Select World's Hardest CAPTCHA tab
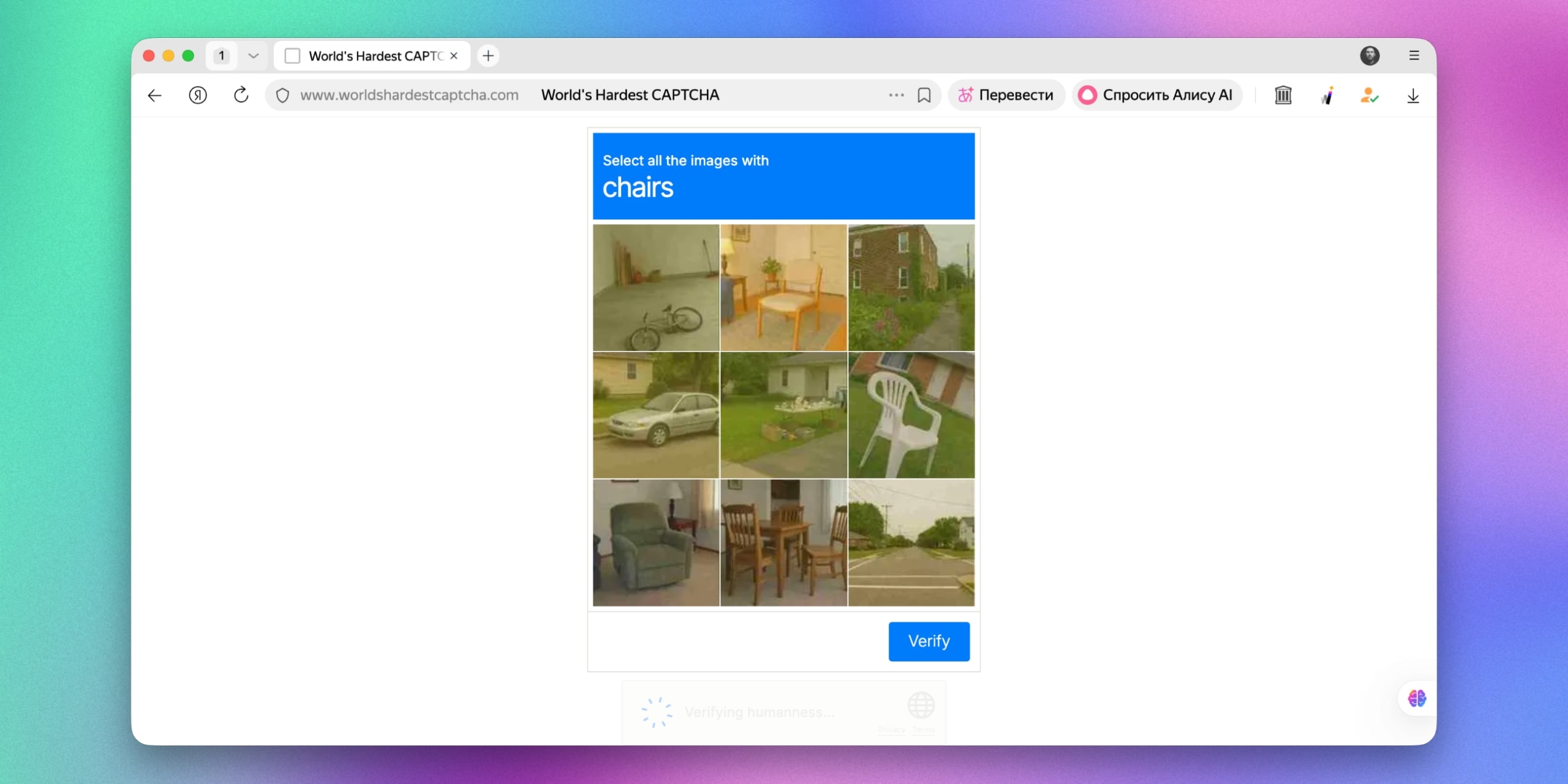This screenshot has width=1568, height=784. click(x=372, y=56)
